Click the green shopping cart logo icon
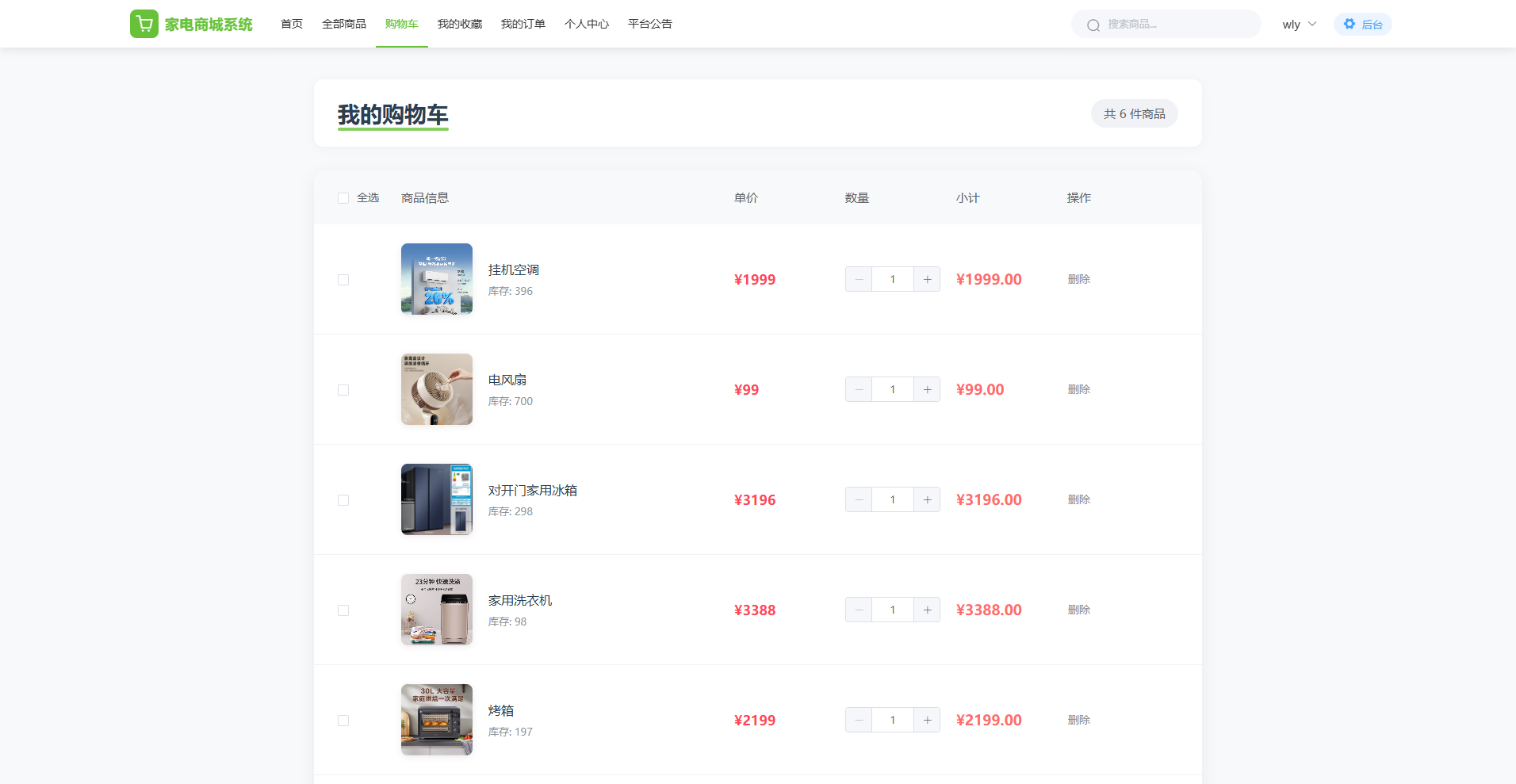Screen dimensions: 1516x784 [144, 24]
